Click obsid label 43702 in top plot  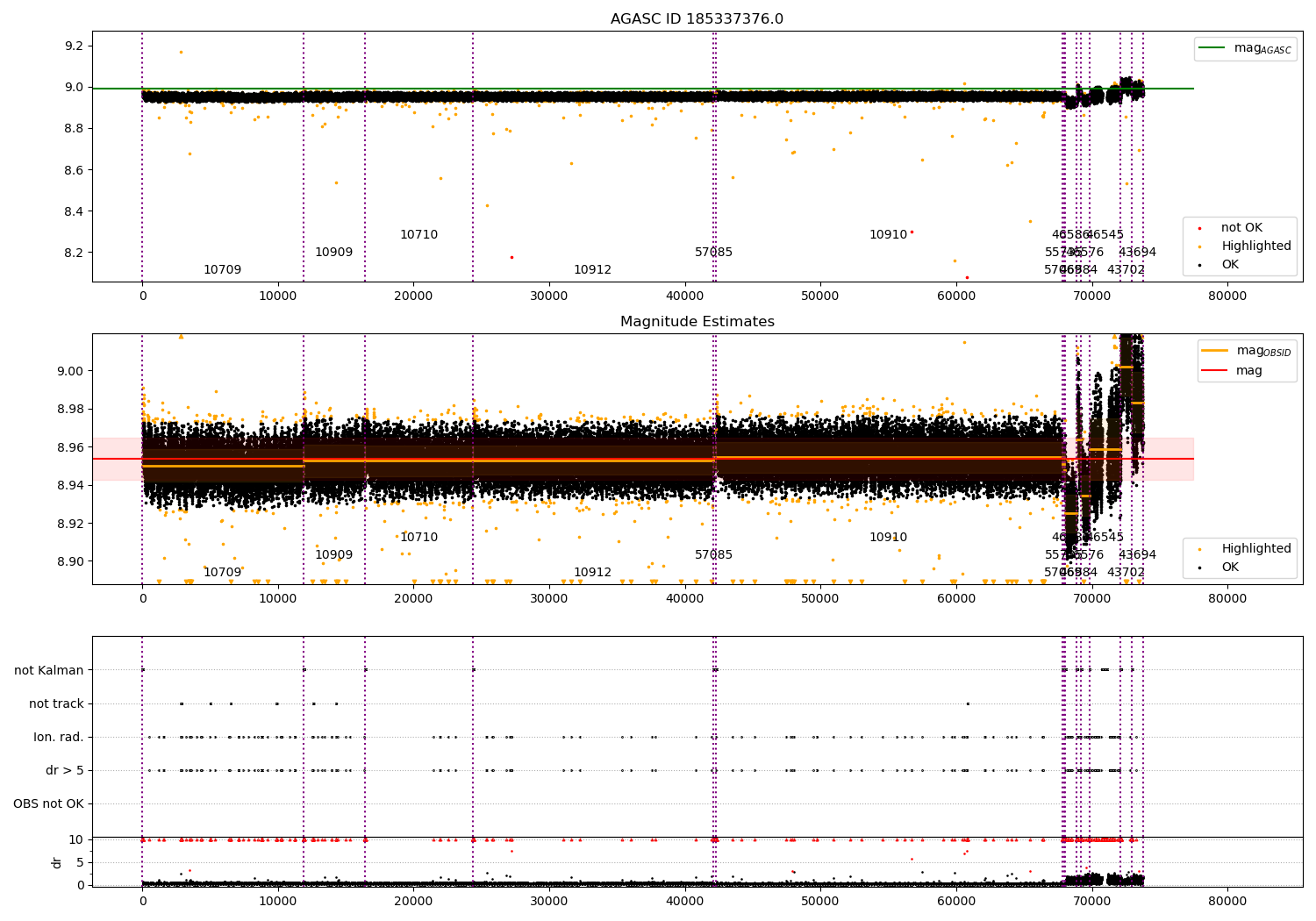1126,270
